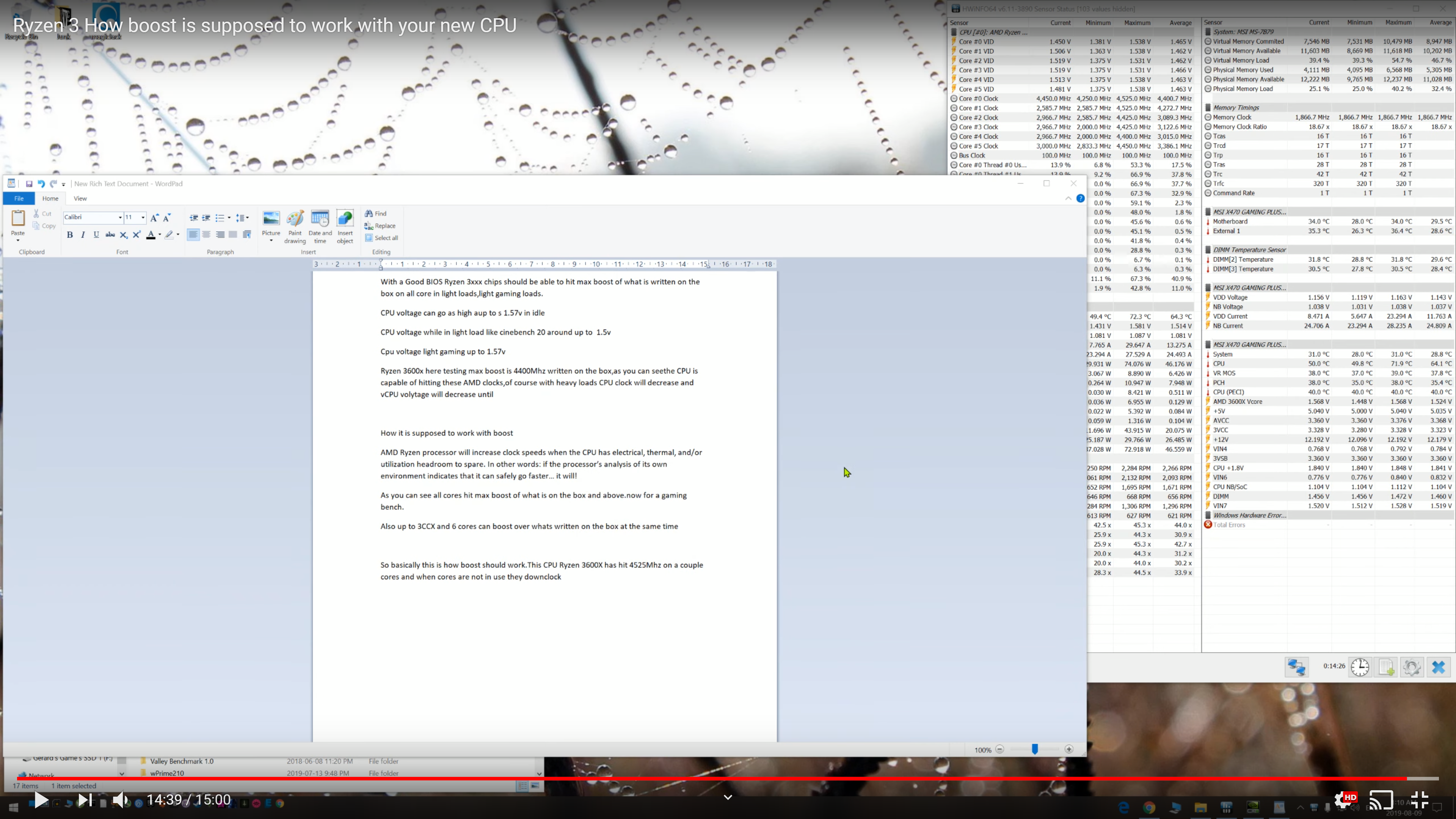Adjust the WordPad zoom slider
The width and height of the screenshot is (1456, 819).
1034,750
